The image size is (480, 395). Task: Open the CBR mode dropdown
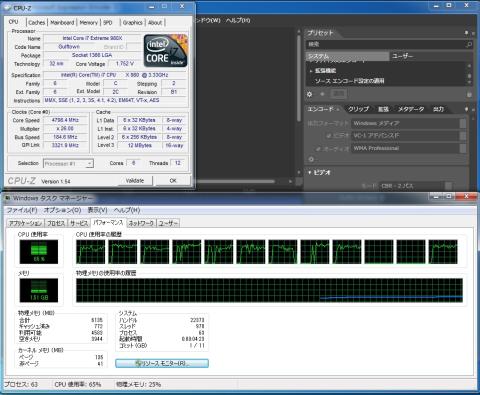[416, 186]
